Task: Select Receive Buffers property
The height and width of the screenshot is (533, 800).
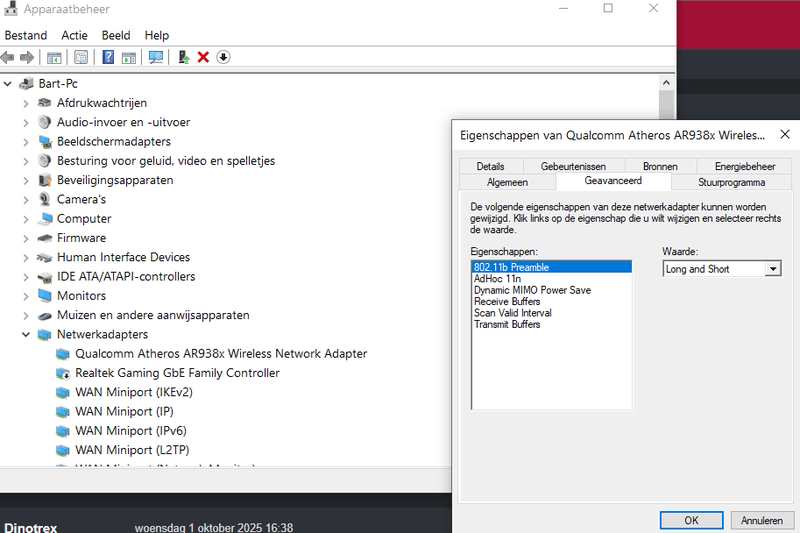Action: click(552, 301)
